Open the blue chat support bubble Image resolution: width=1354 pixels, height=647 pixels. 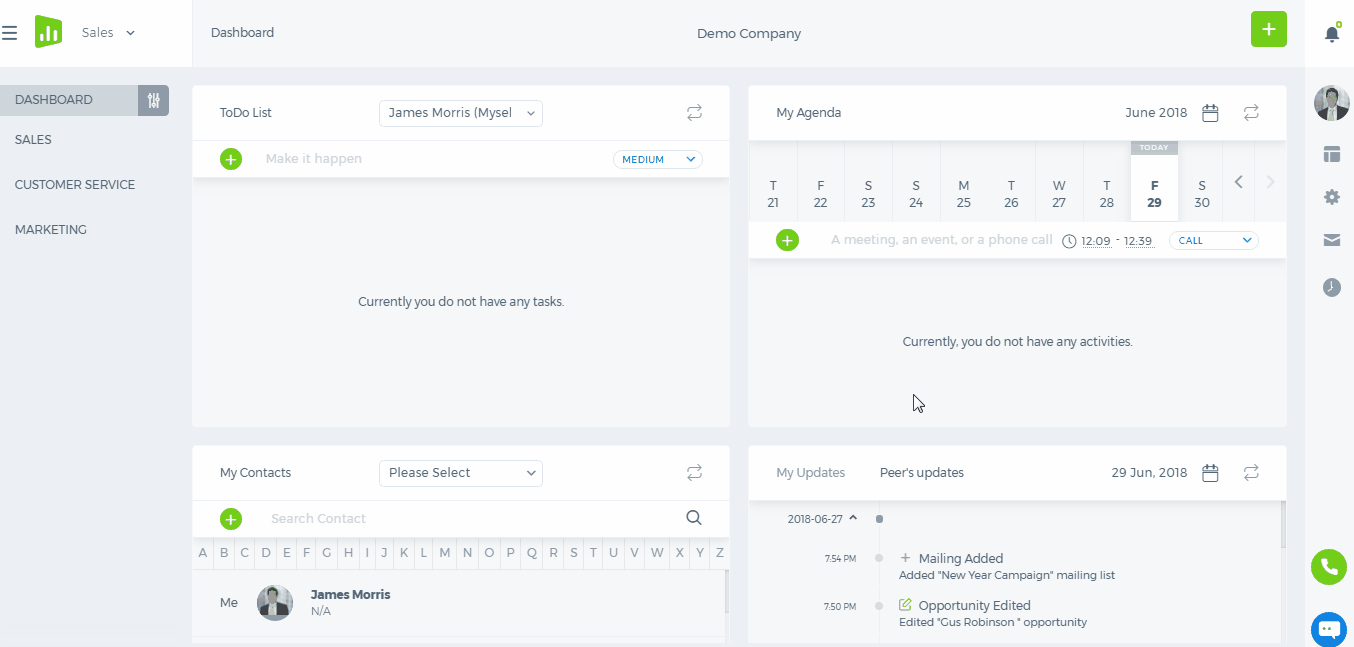(x=1329, y=630)
